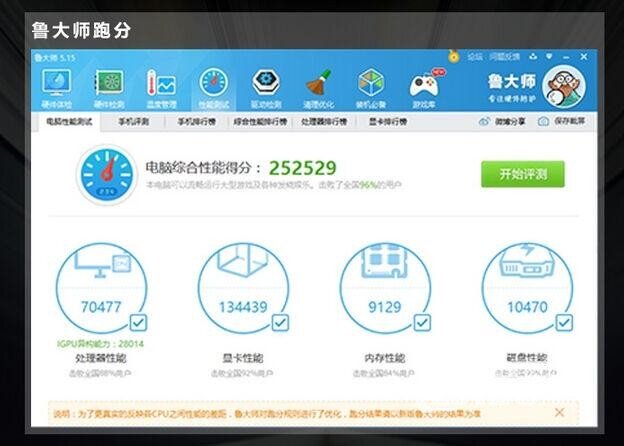
Task: Toggle the 显卡性能 GPU test checkbox
Action: tap(280, 322)
